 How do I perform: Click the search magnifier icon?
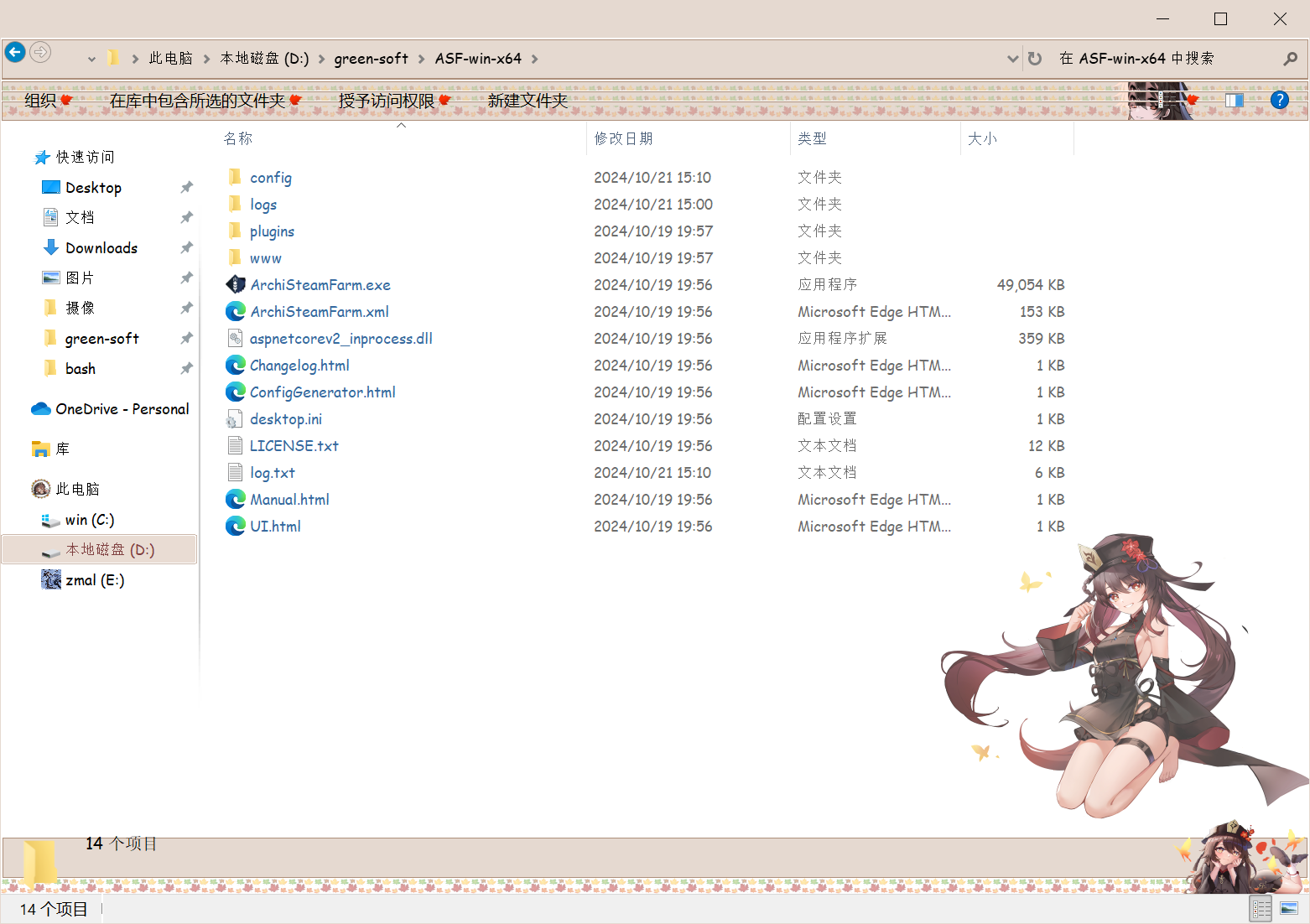click(x=1290, y=59)
